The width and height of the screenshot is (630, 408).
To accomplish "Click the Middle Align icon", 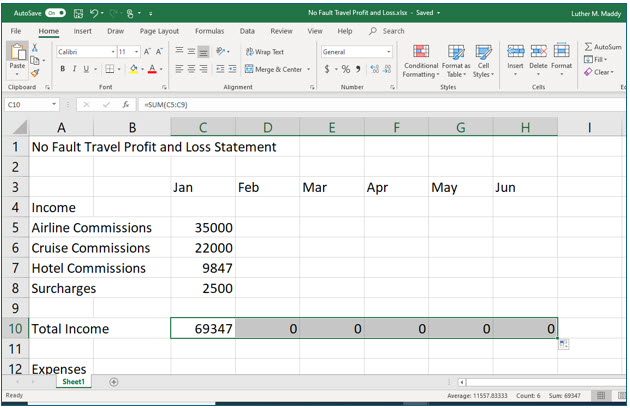I will tap(191, 51).
